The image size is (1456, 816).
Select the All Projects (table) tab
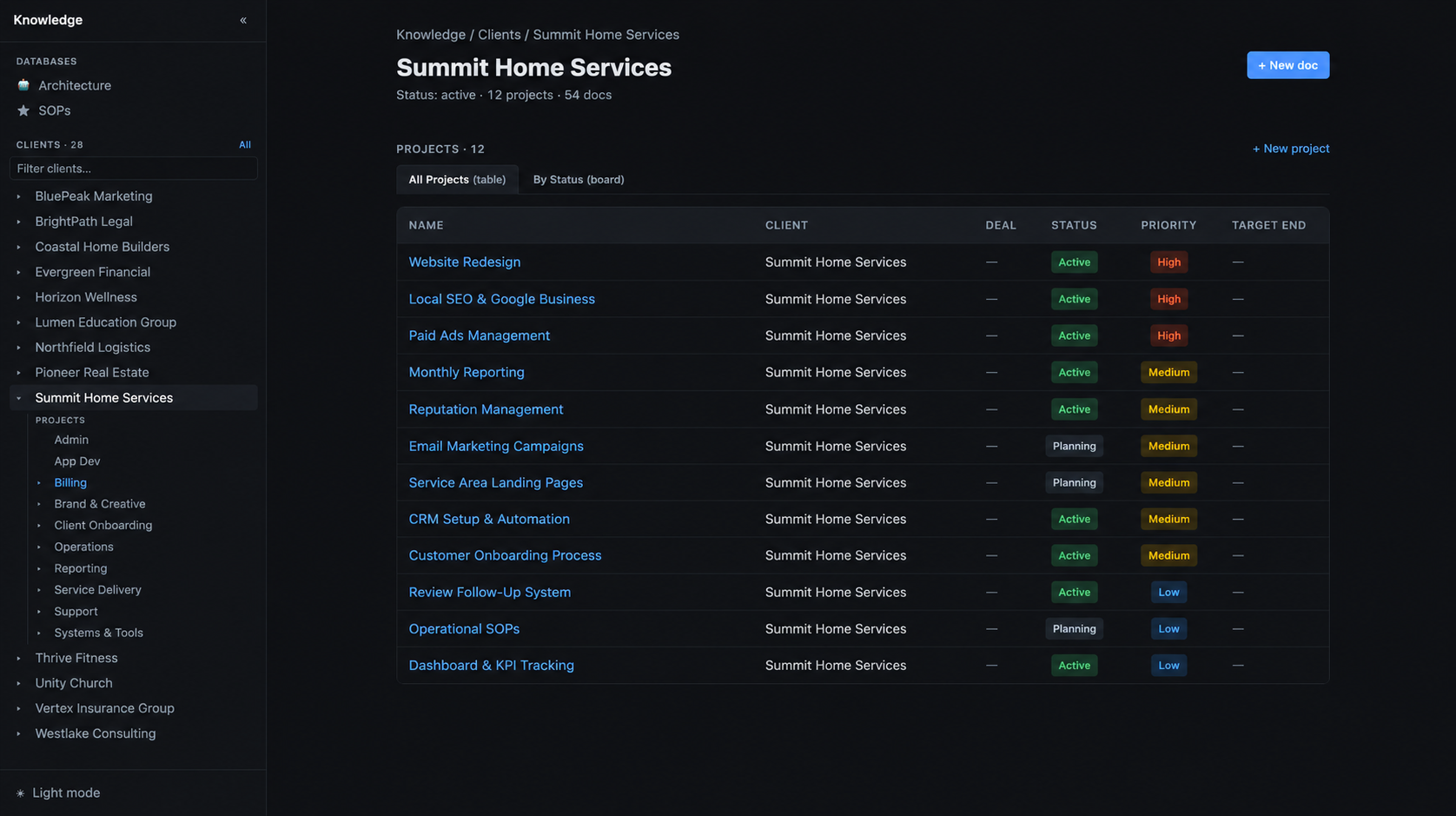click(457, 179)
